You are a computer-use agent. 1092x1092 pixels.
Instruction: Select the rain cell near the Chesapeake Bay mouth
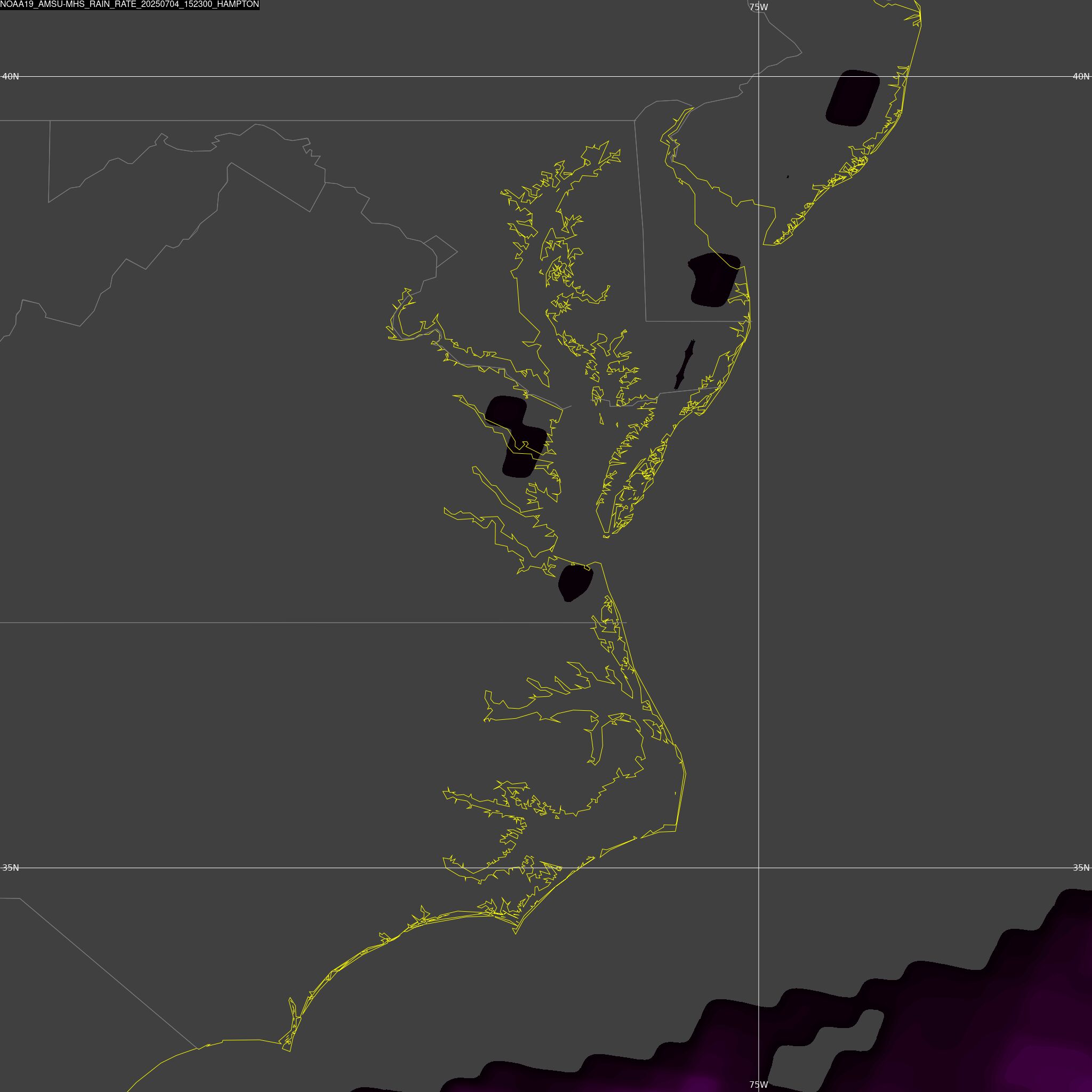(x=575, y=582)
